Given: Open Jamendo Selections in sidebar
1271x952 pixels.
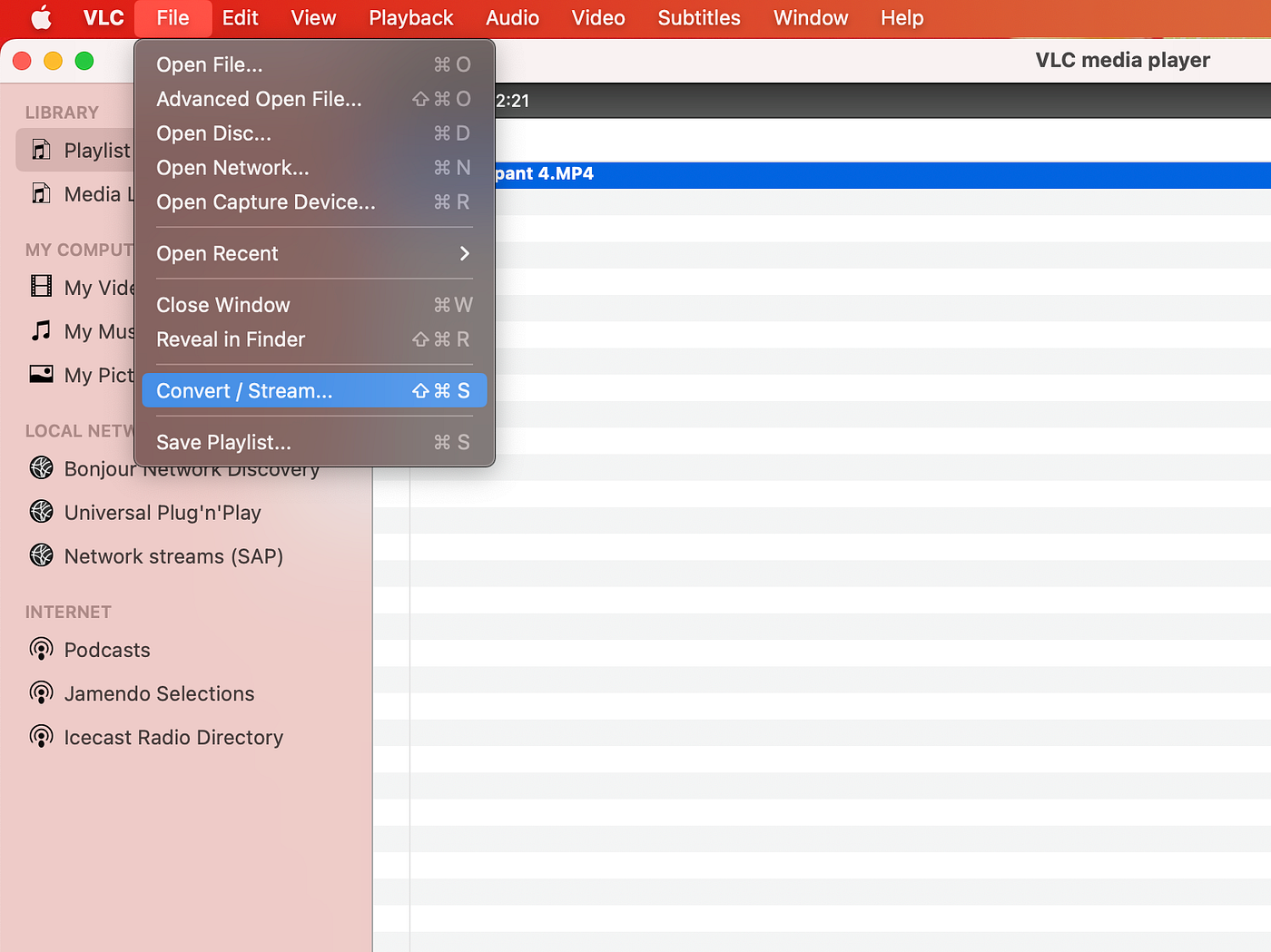Looking at the screenshot, I should (x=159, y=693).
